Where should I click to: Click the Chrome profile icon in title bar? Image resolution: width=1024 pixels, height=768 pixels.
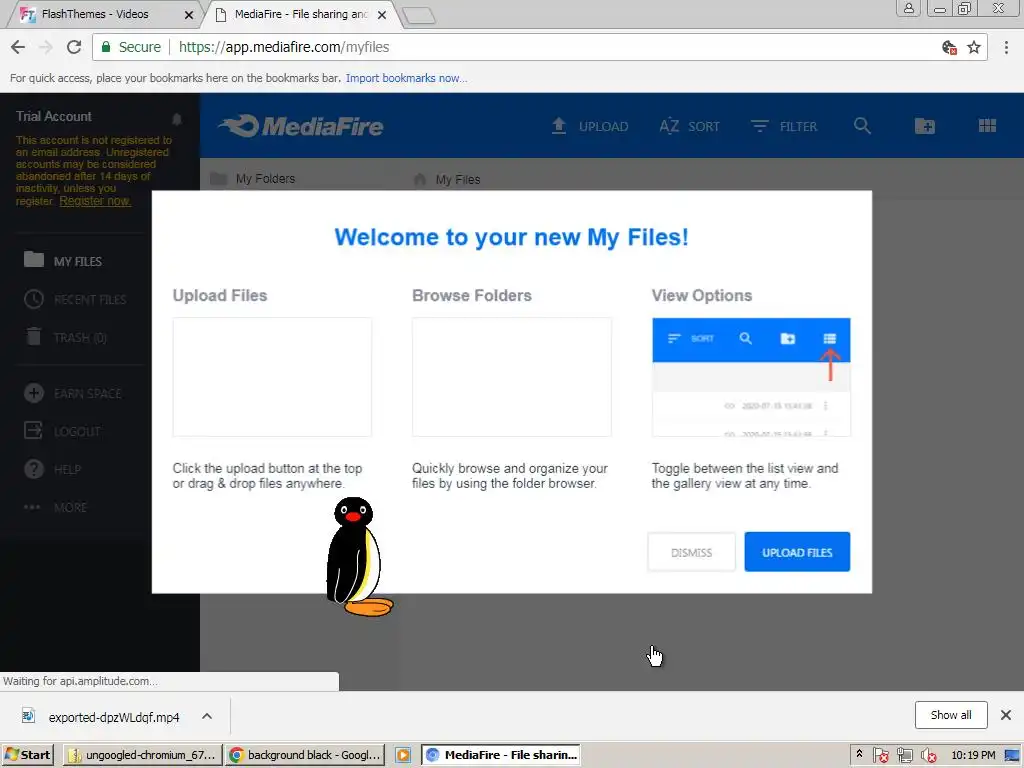point(908,8)
